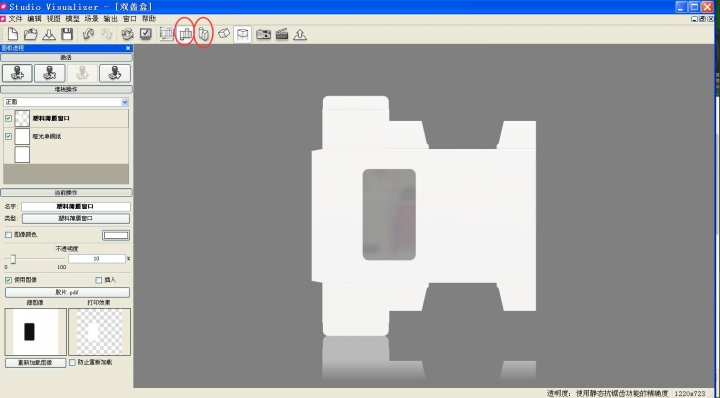Screen dimensions: 720x398
Task: Open the 文件 menu
Action: [15, 19]
